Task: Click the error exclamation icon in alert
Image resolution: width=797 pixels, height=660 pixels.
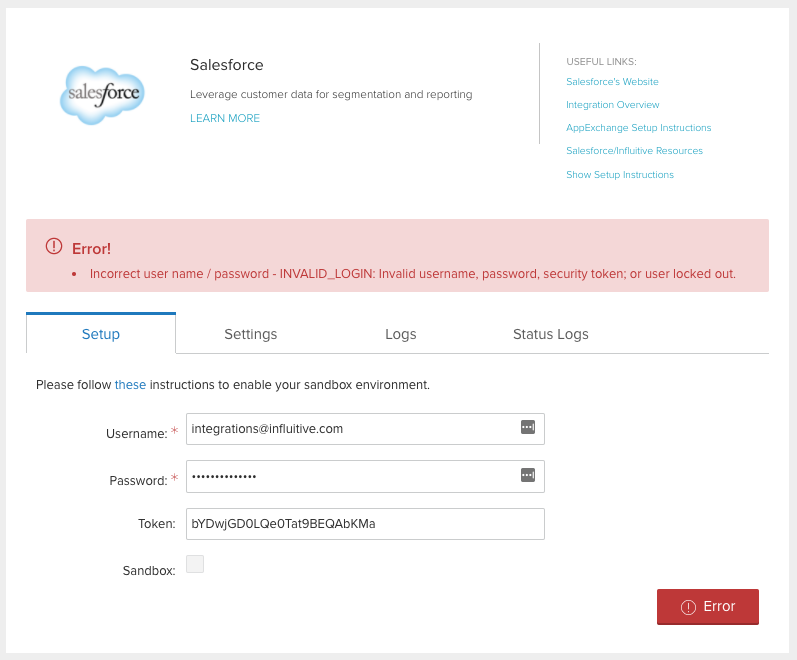Action: (54, 246)
